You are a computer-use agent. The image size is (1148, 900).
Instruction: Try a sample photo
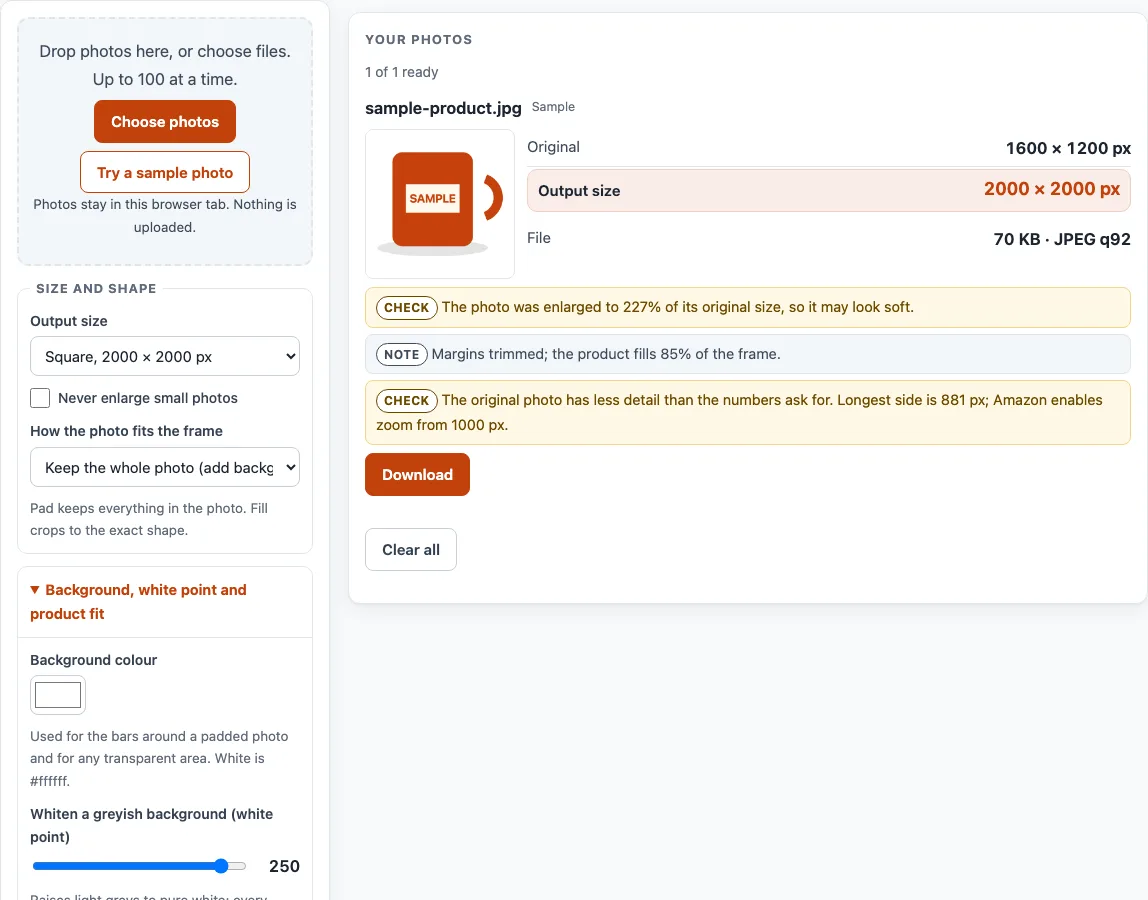165,172
